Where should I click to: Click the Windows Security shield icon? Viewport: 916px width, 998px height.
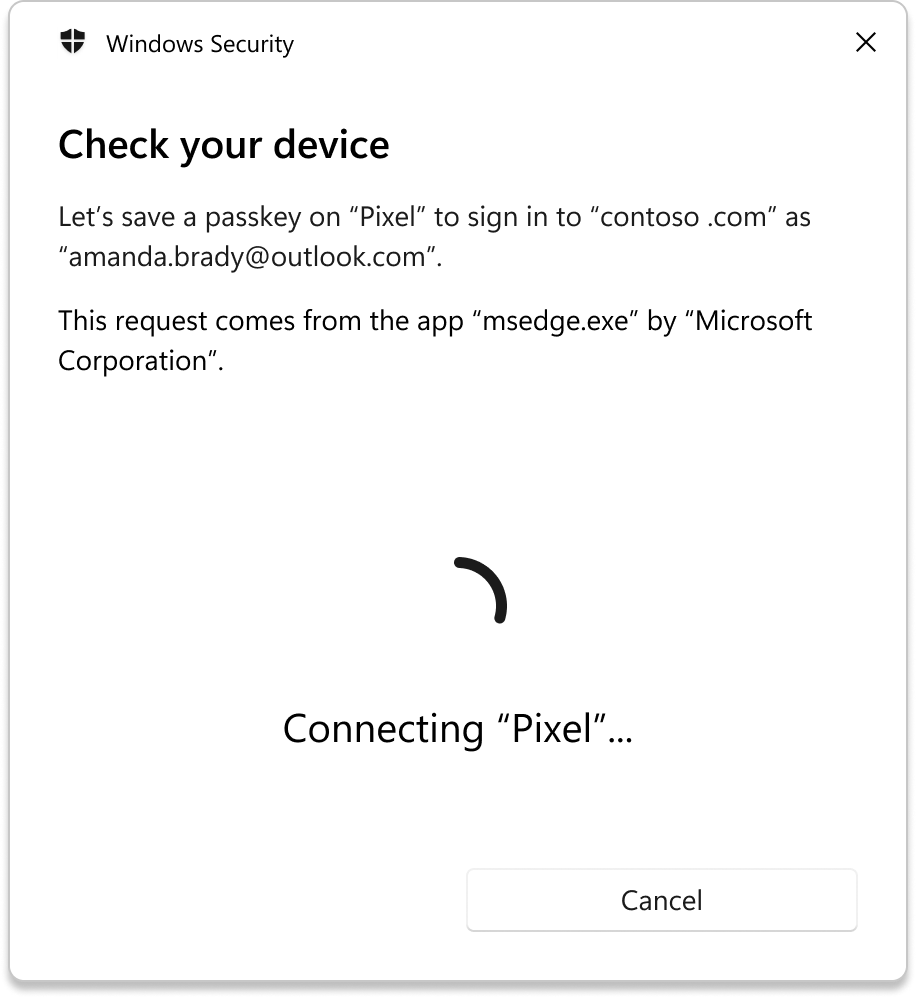[73, 42]
